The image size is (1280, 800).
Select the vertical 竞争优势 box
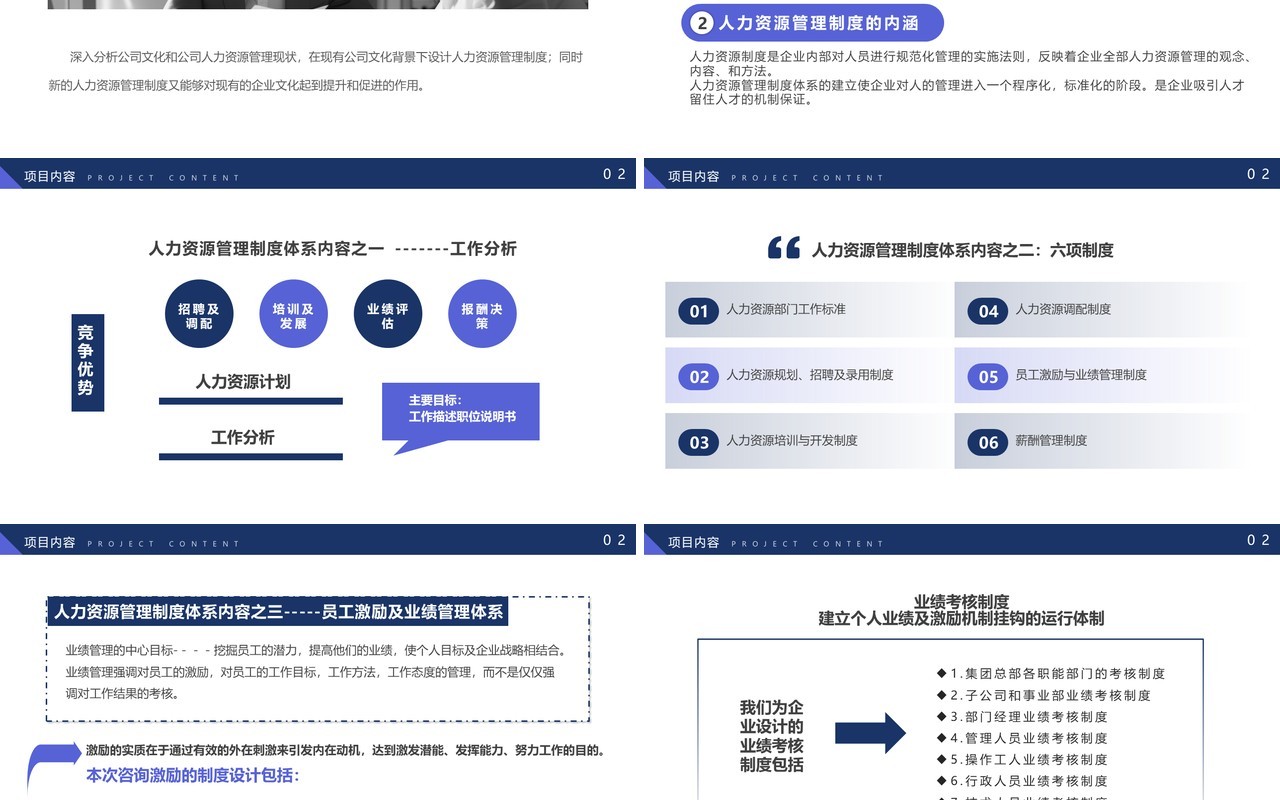pyautogui.click(x=87, y=362)
